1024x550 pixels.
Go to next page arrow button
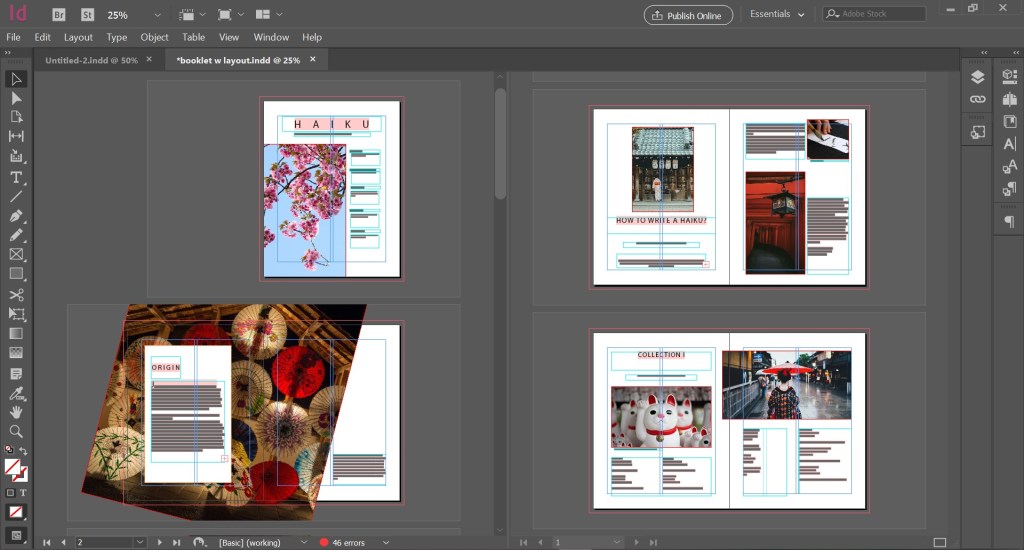coord(160,542)
